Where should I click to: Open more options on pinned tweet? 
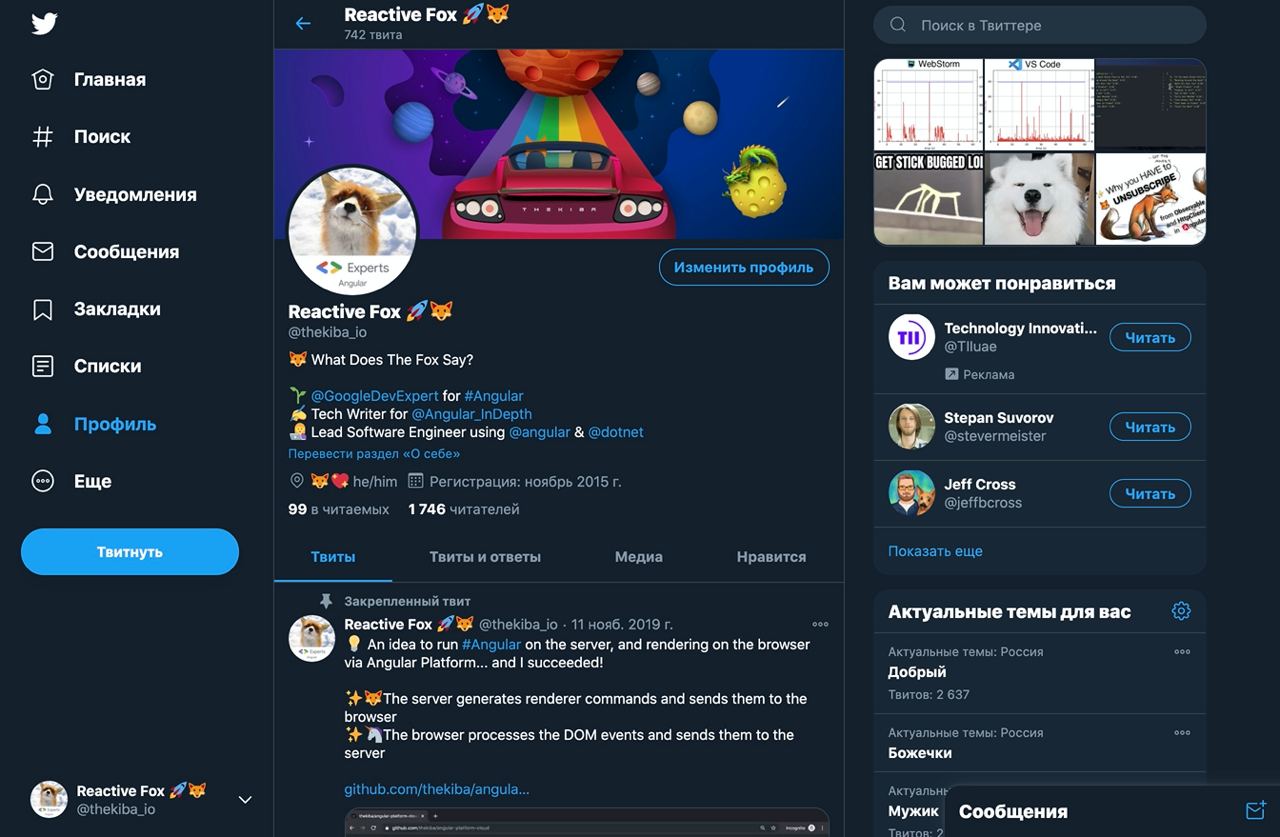[x=820, y=624]
